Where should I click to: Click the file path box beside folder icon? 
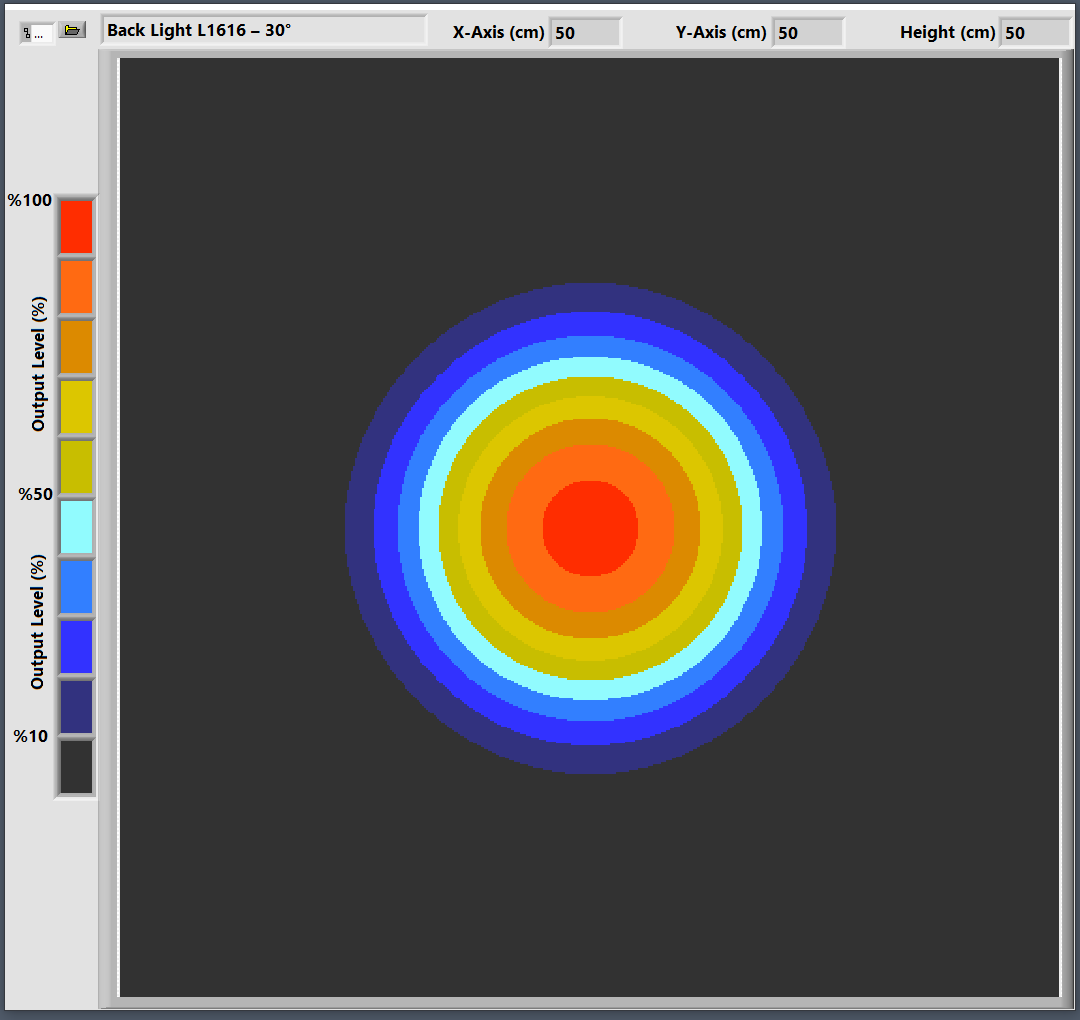pyautogui.click(x=37, y=33)
